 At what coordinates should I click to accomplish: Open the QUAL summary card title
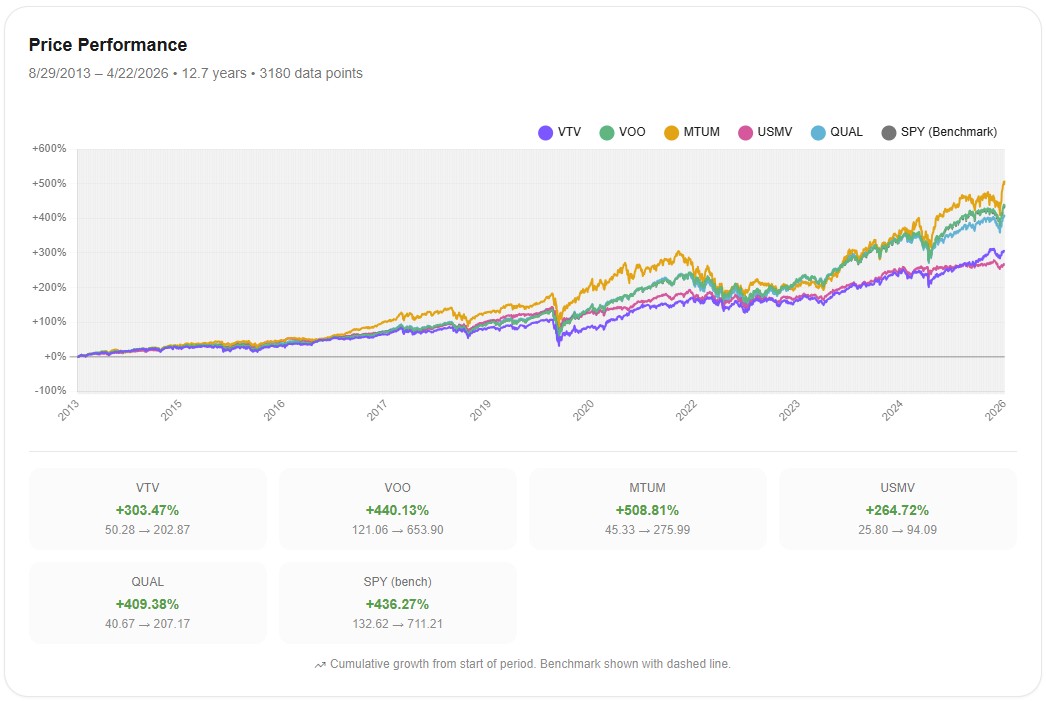(147, 582)
